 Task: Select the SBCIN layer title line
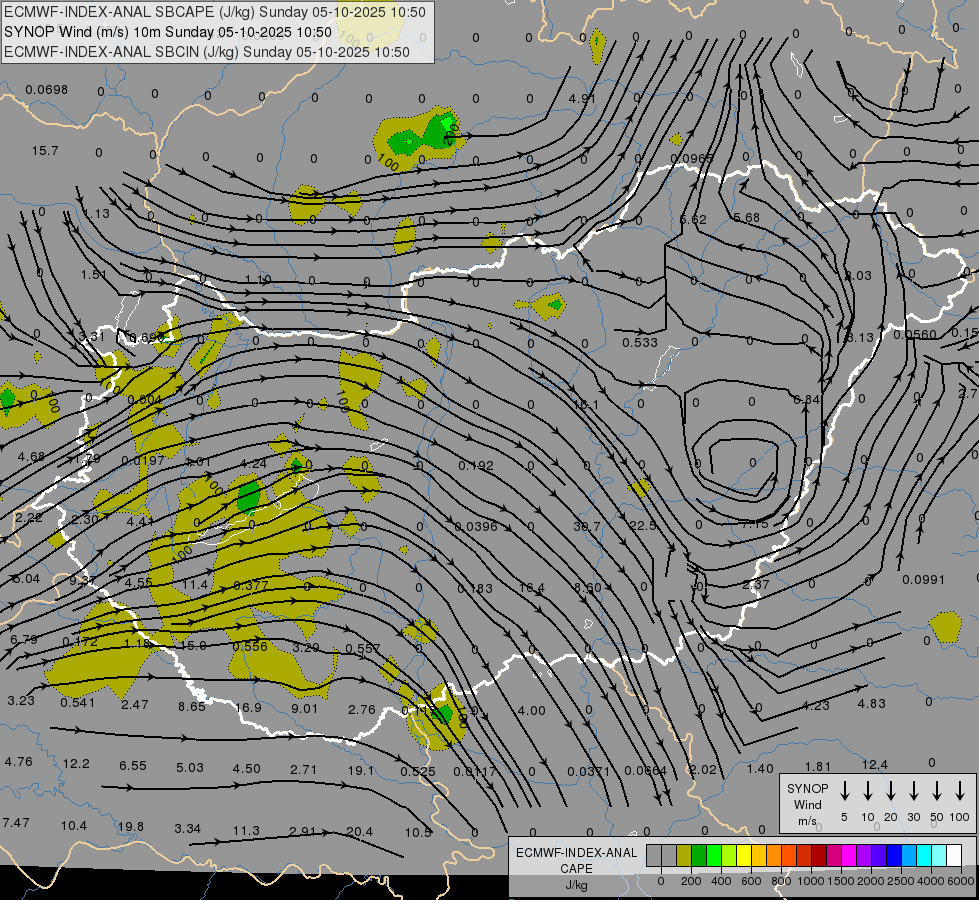pyautogui.click(x=207, y=52)
